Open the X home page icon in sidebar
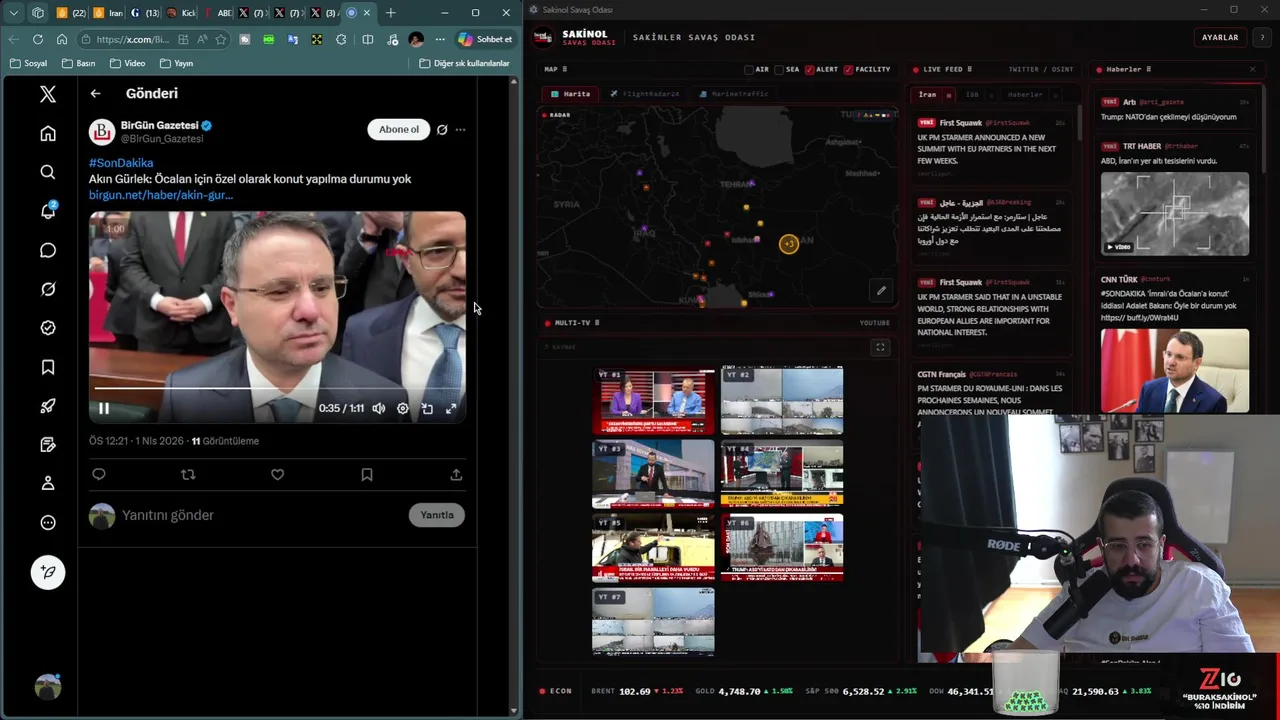 48,133
